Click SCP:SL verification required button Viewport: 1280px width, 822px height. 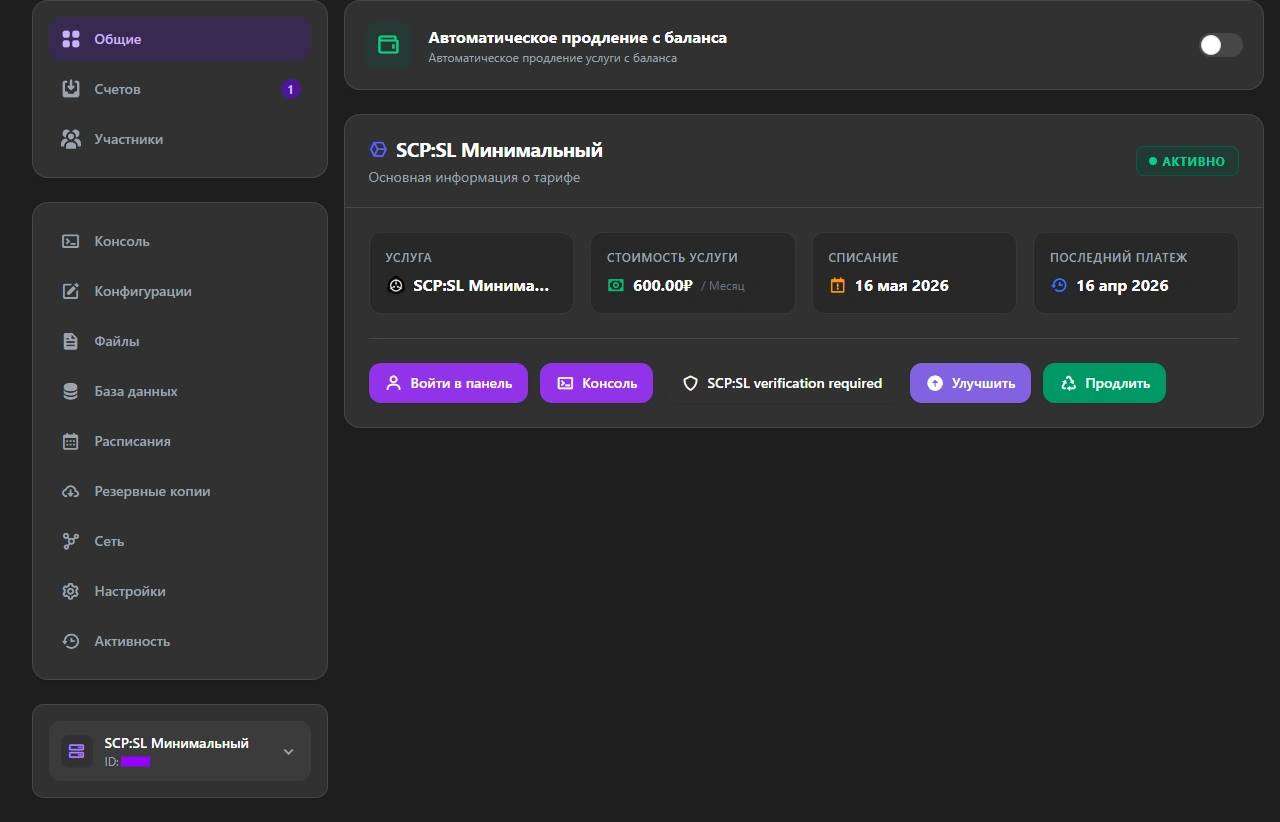coord(782,383)
